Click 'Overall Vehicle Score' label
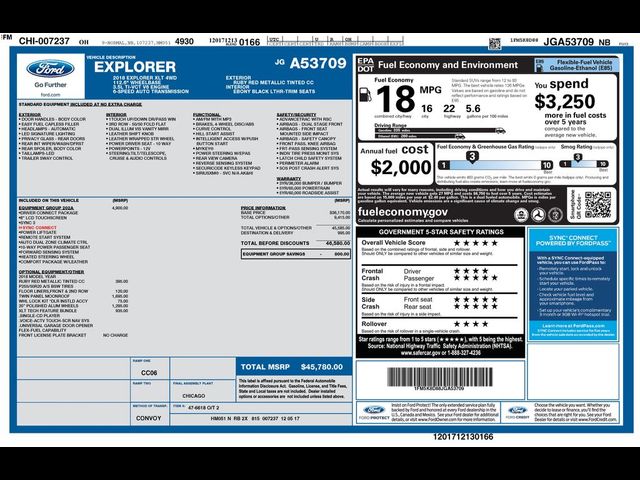640x480 pixels. (393, 242)
